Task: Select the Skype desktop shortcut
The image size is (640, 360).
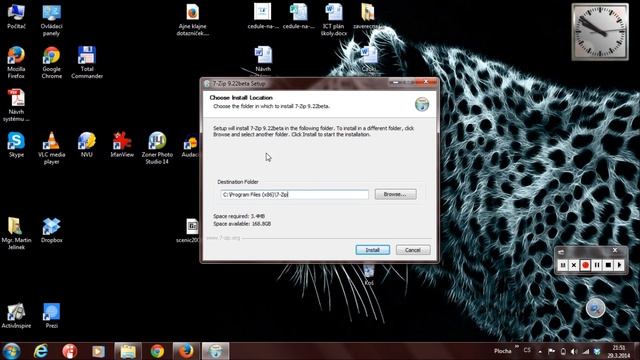Action: coord(16,144)
